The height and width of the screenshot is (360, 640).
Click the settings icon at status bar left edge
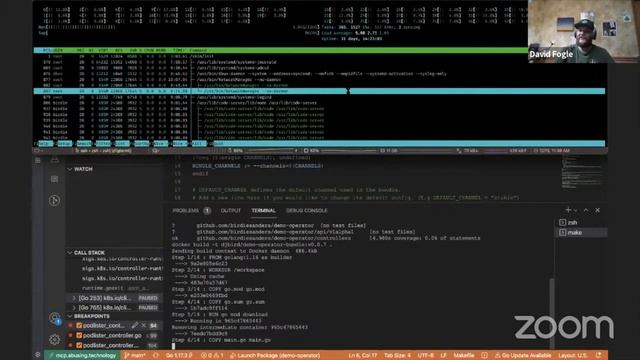(x=38, y=356)
